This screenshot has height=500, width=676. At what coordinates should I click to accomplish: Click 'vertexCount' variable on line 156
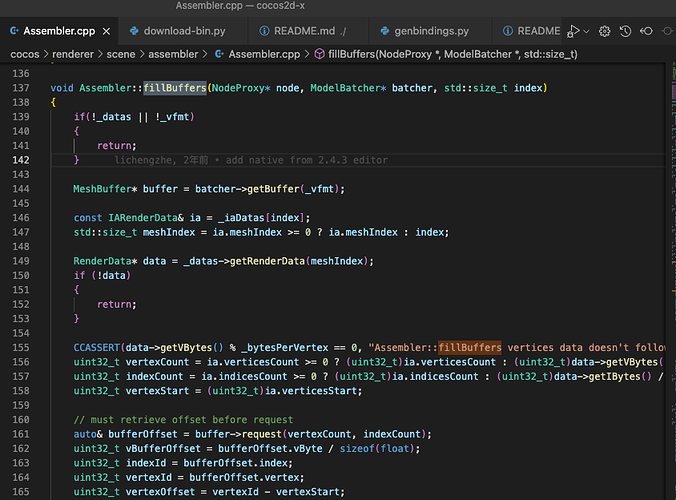click(x=157, y=362)
